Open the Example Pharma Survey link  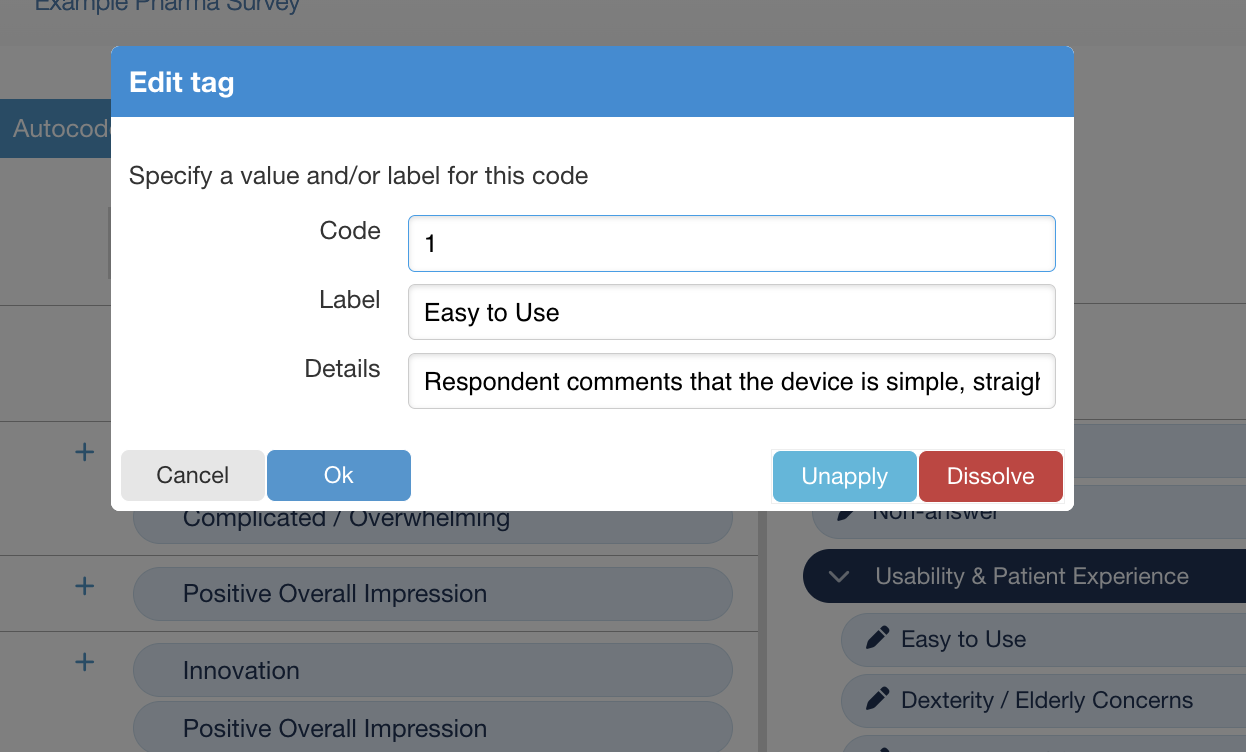coord(167,6)
